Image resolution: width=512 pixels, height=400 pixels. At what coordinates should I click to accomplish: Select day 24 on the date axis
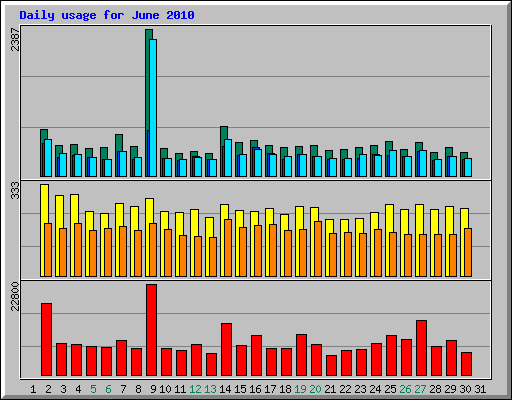point(375,389)
